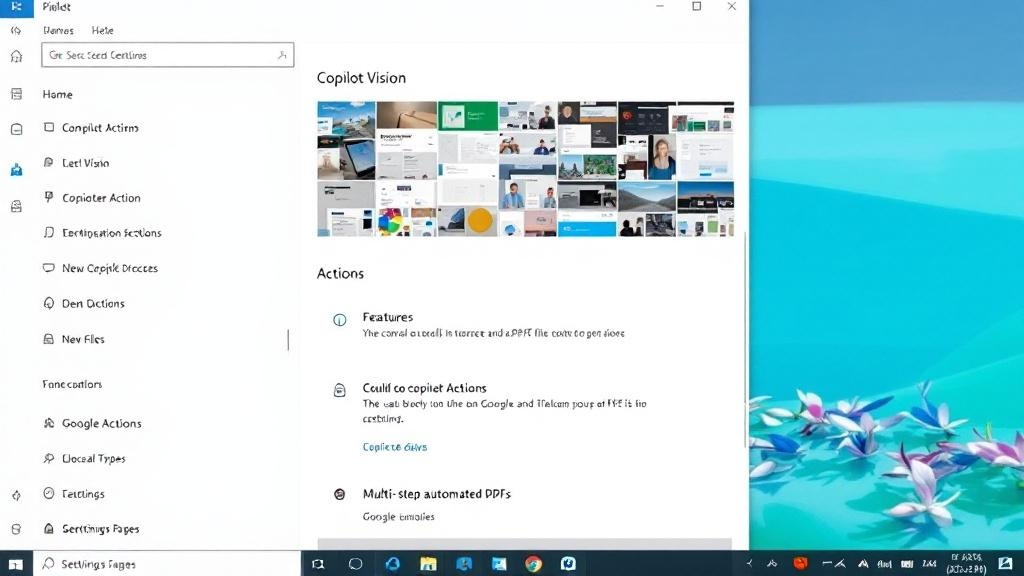Viewport: 1024px width, 576px height.
Task: Open the green thumbnail in Copilot Vision
Action: [x=468, y=116]
